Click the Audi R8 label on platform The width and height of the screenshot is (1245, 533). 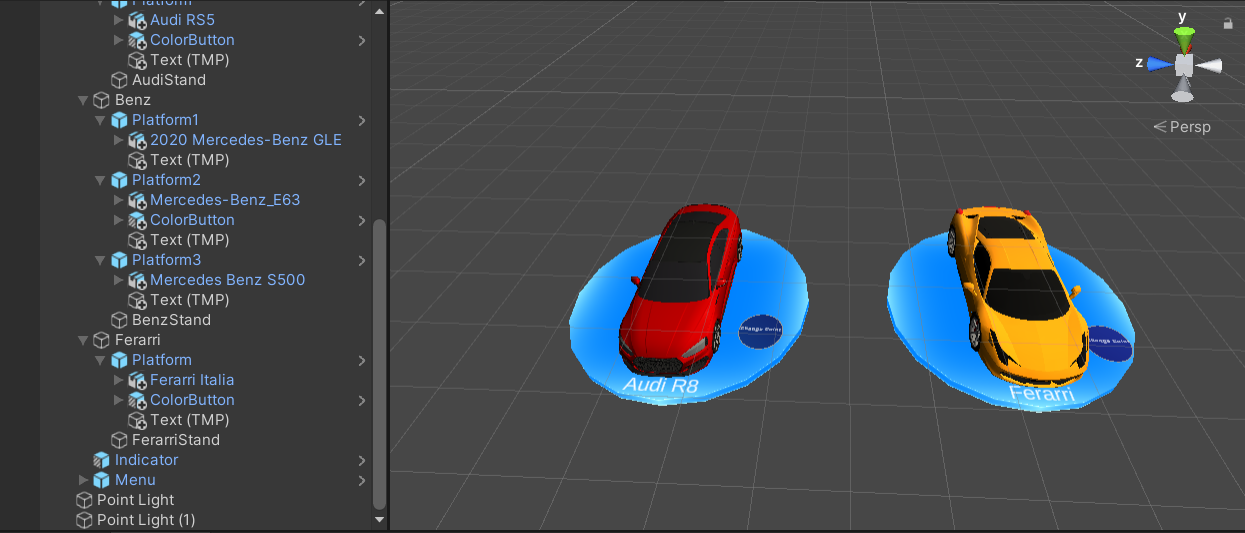(660, 385)
